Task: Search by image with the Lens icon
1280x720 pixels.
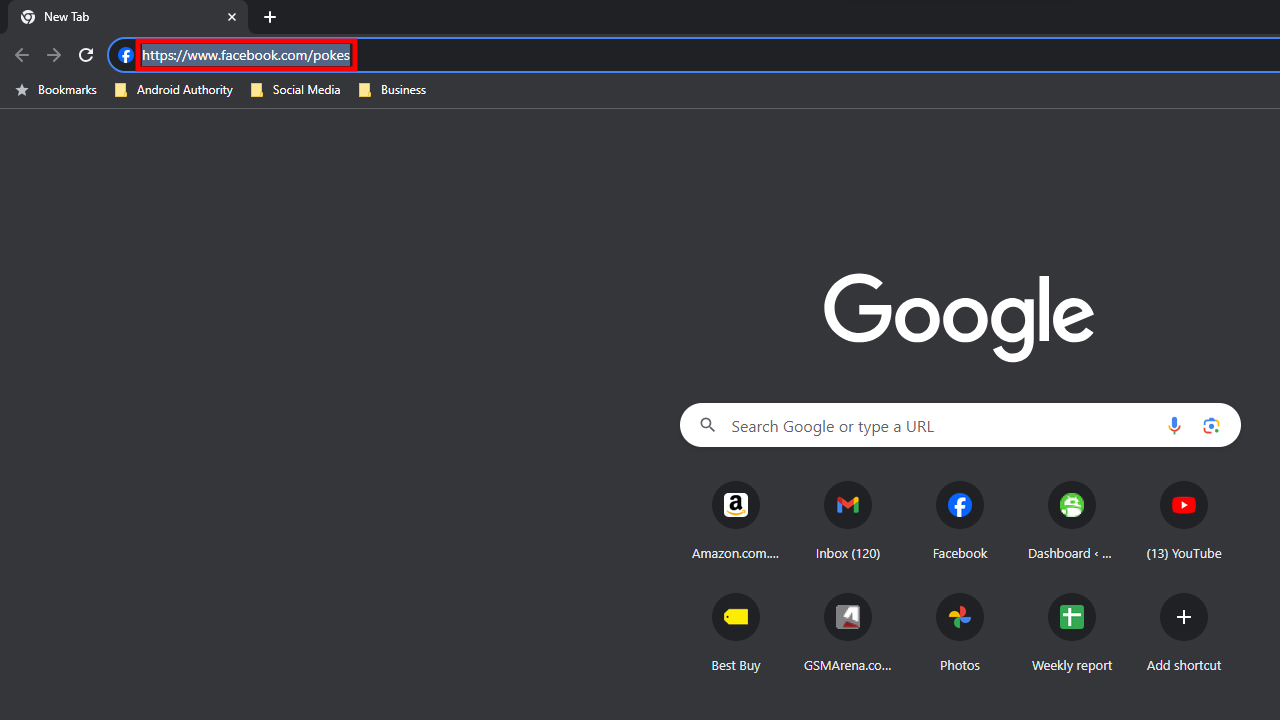Action: [1211, 426]
